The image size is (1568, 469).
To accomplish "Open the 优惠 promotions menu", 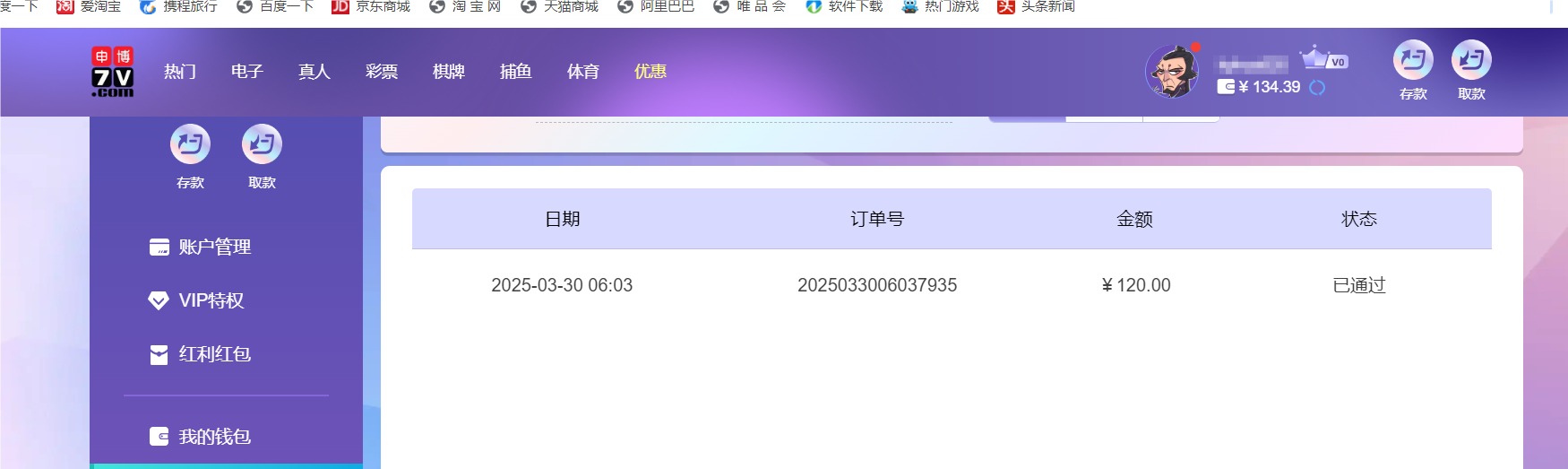I will (x=650, y=72).
